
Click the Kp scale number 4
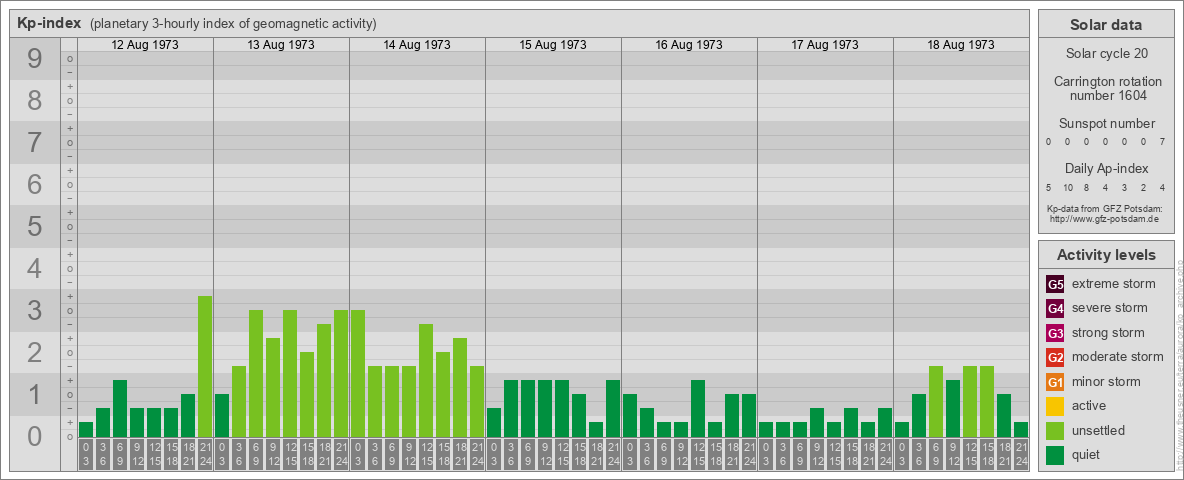35,269
